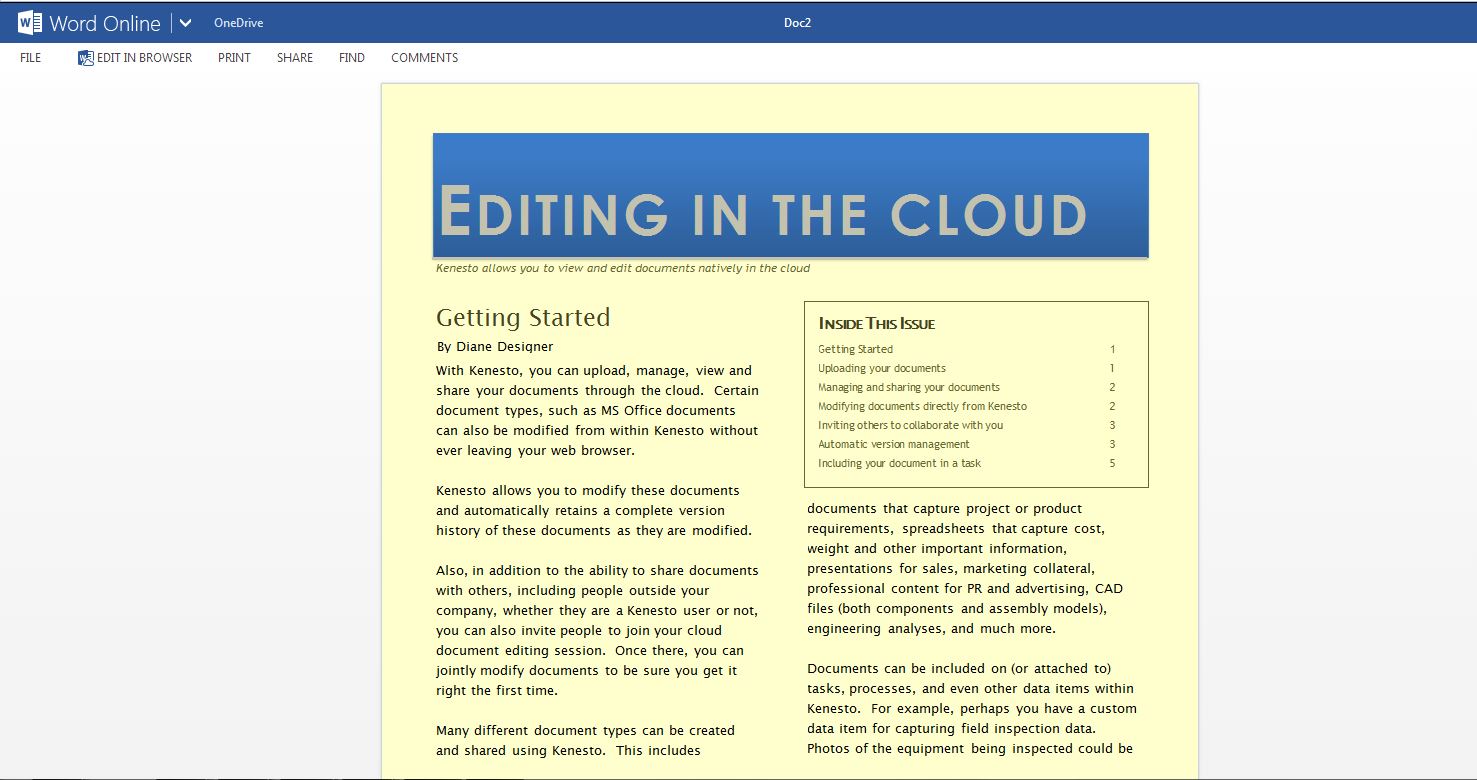The width and height of the screenshot is (1477, 780).
Task: Click the Doc2 document title
Action: (x=797, y=23)
